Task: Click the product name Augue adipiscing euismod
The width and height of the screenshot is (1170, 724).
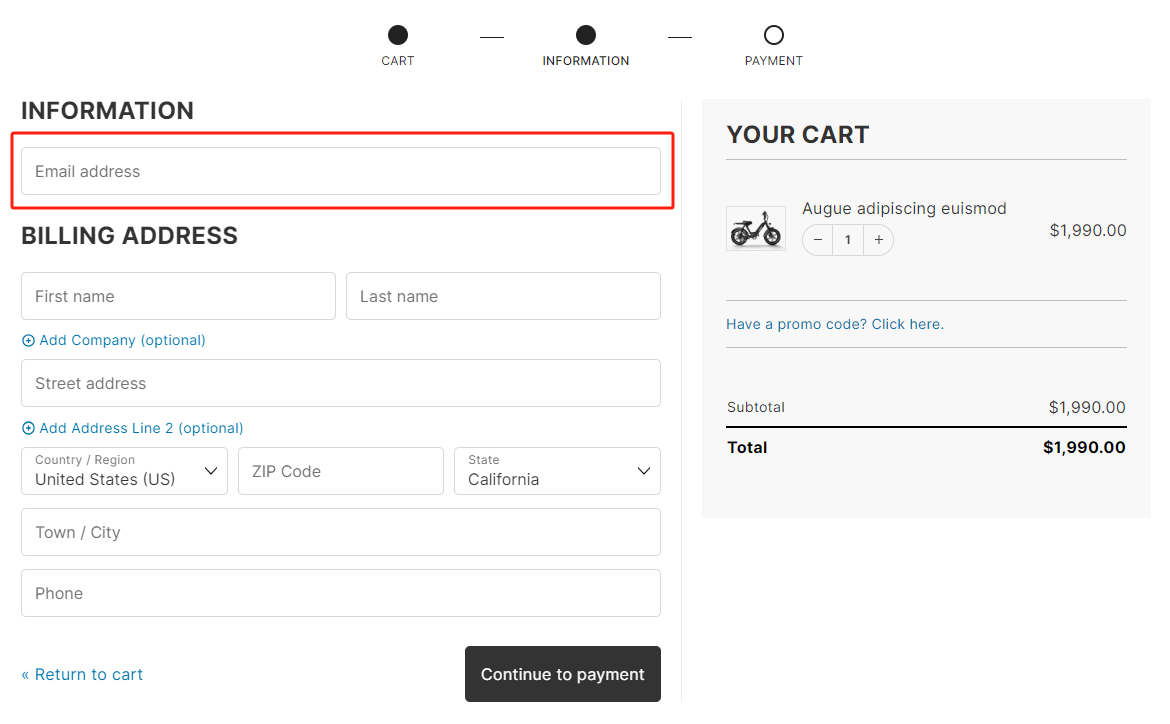Action: [904, 208]
